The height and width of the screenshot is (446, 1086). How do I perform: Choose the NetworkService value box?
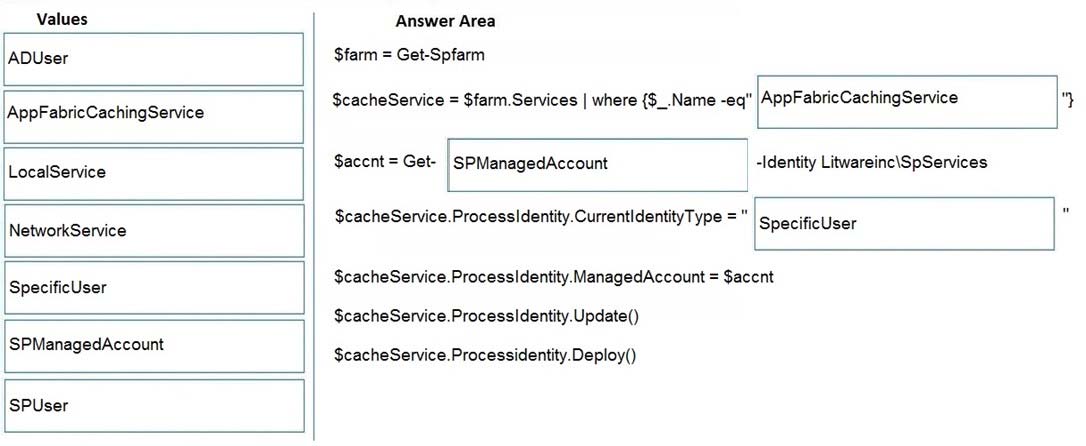click(x=153, y=231)
